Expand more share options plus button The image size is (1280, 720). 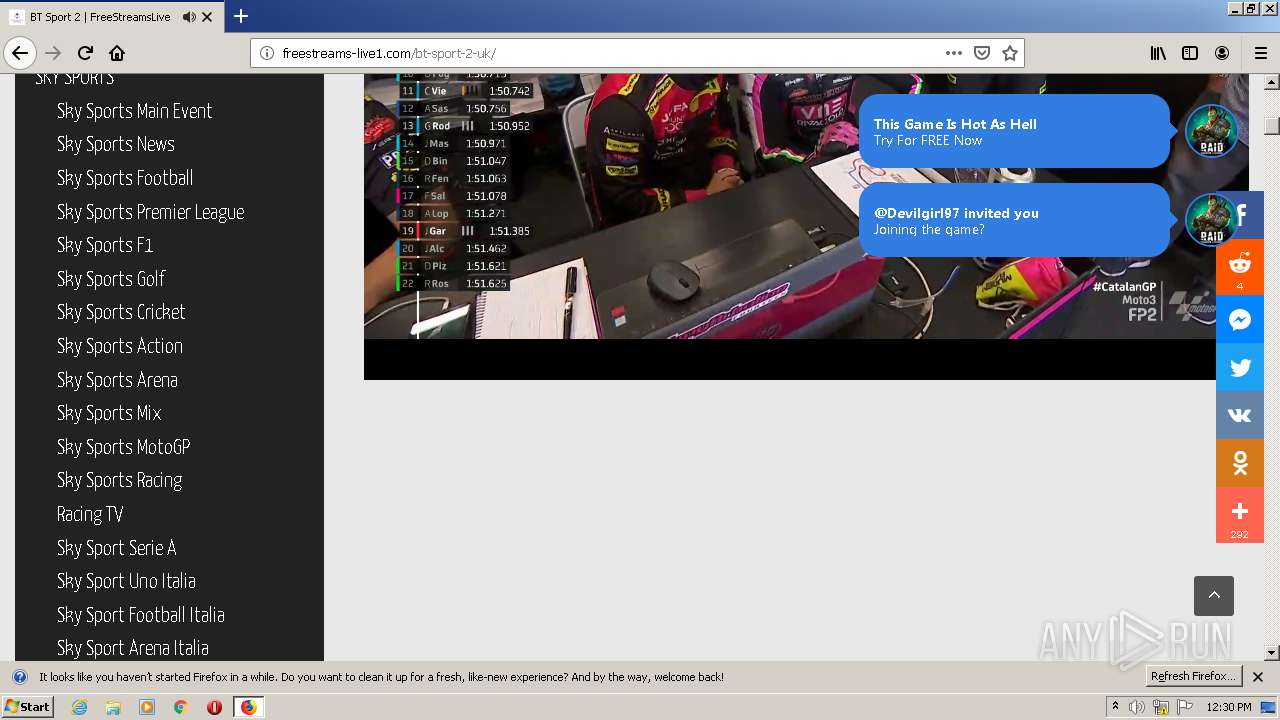1240,515
